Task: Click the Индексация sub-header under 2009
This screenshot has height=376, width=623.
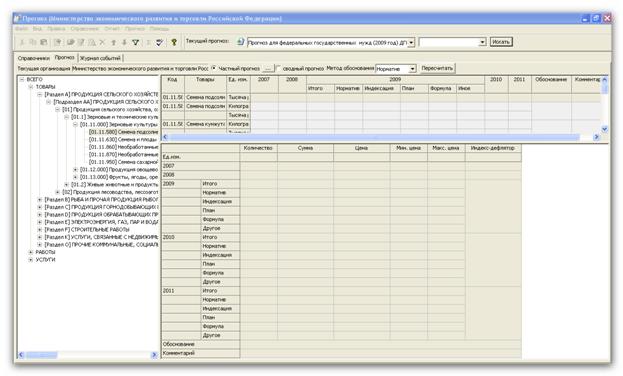Action: [381, 89]
